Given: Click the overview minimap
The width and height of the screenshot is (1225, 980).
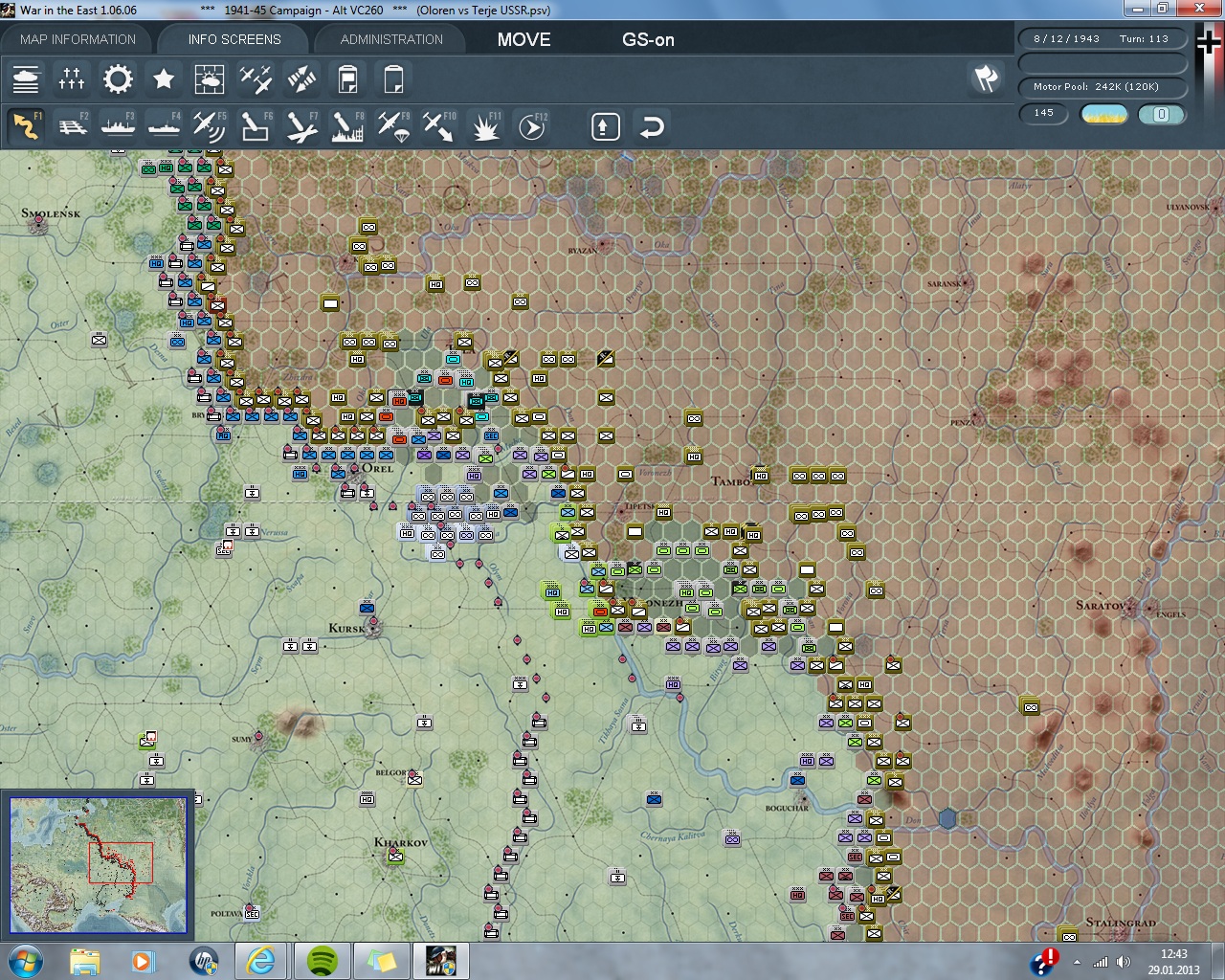Looking at the screenshot, I should 98,865.
